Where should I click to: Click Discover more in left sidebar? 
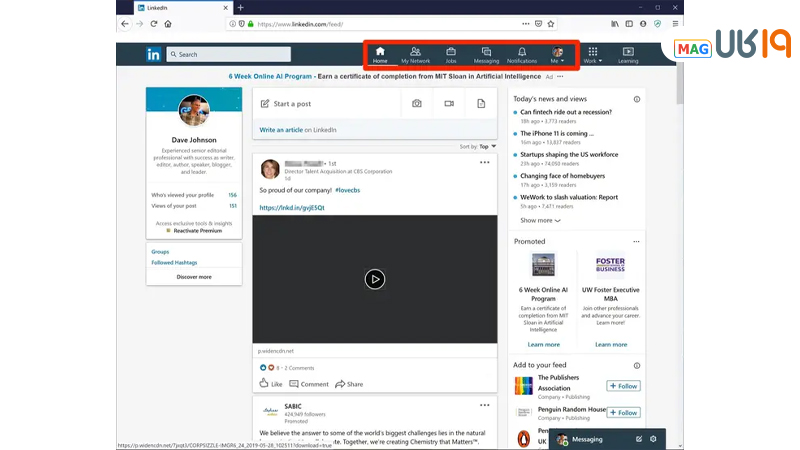194,276
